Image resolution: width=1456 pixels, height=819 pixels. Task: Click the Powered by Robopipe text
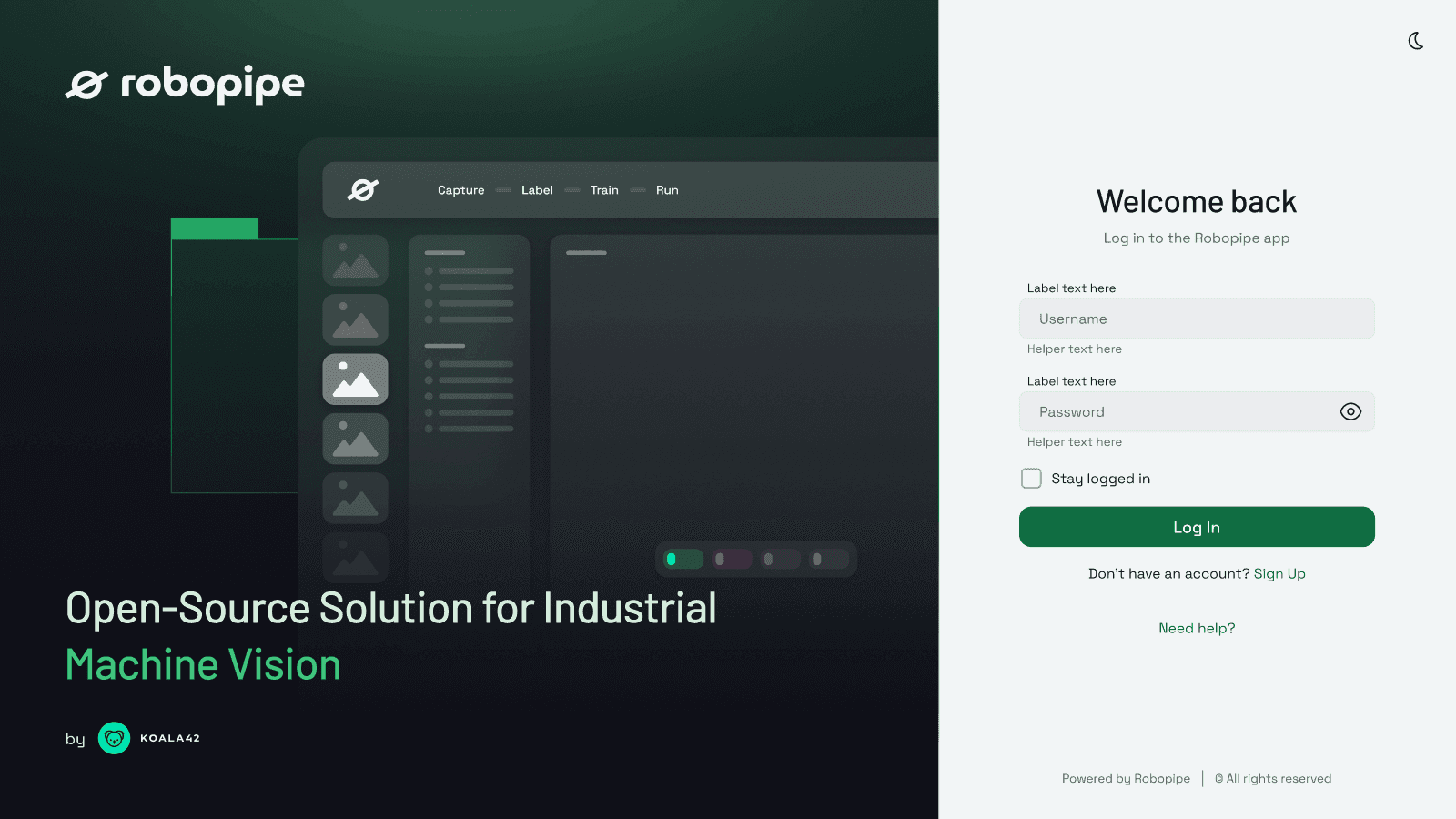[1126, 779]
